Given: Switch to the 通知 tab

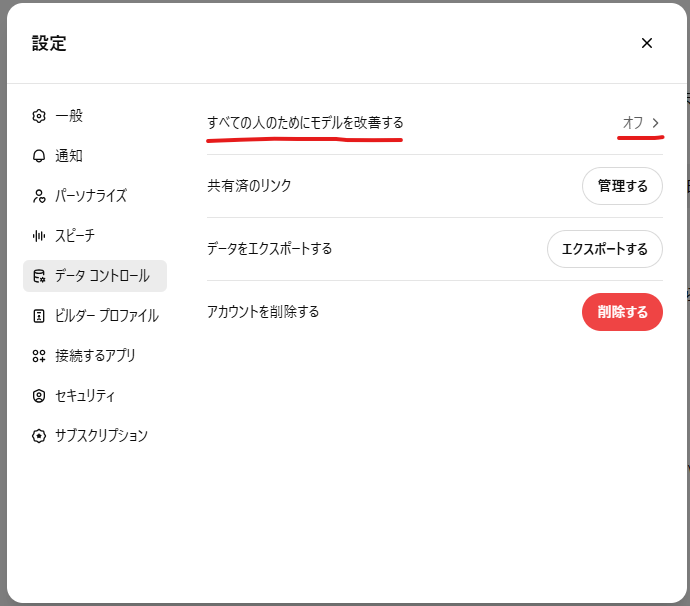Looking at the screenshot, I should tap(95, 156).
